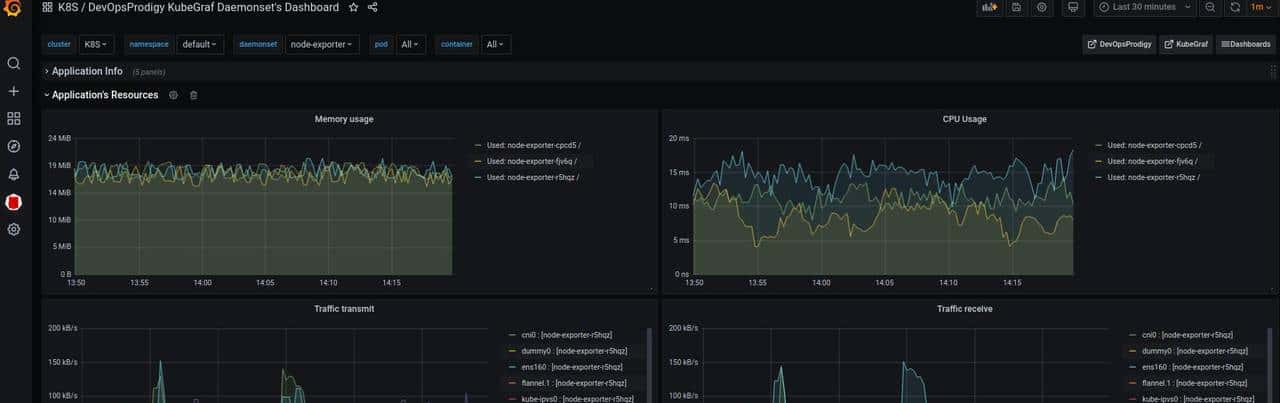Open the Explore compass icon
This screenshot has height=403, width=1280.
(14, 146)
